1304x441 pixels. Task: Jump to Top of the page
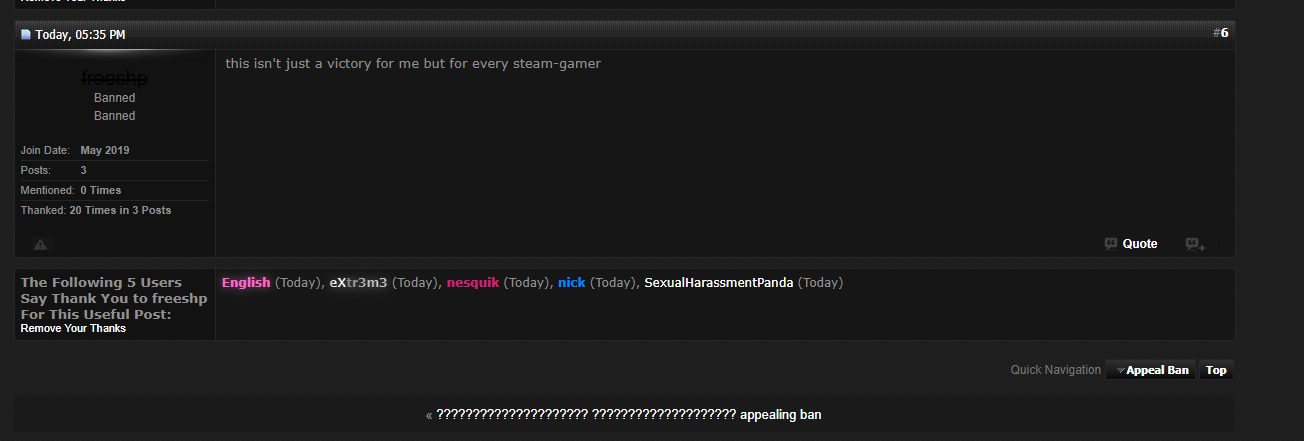coord(1216,370)
